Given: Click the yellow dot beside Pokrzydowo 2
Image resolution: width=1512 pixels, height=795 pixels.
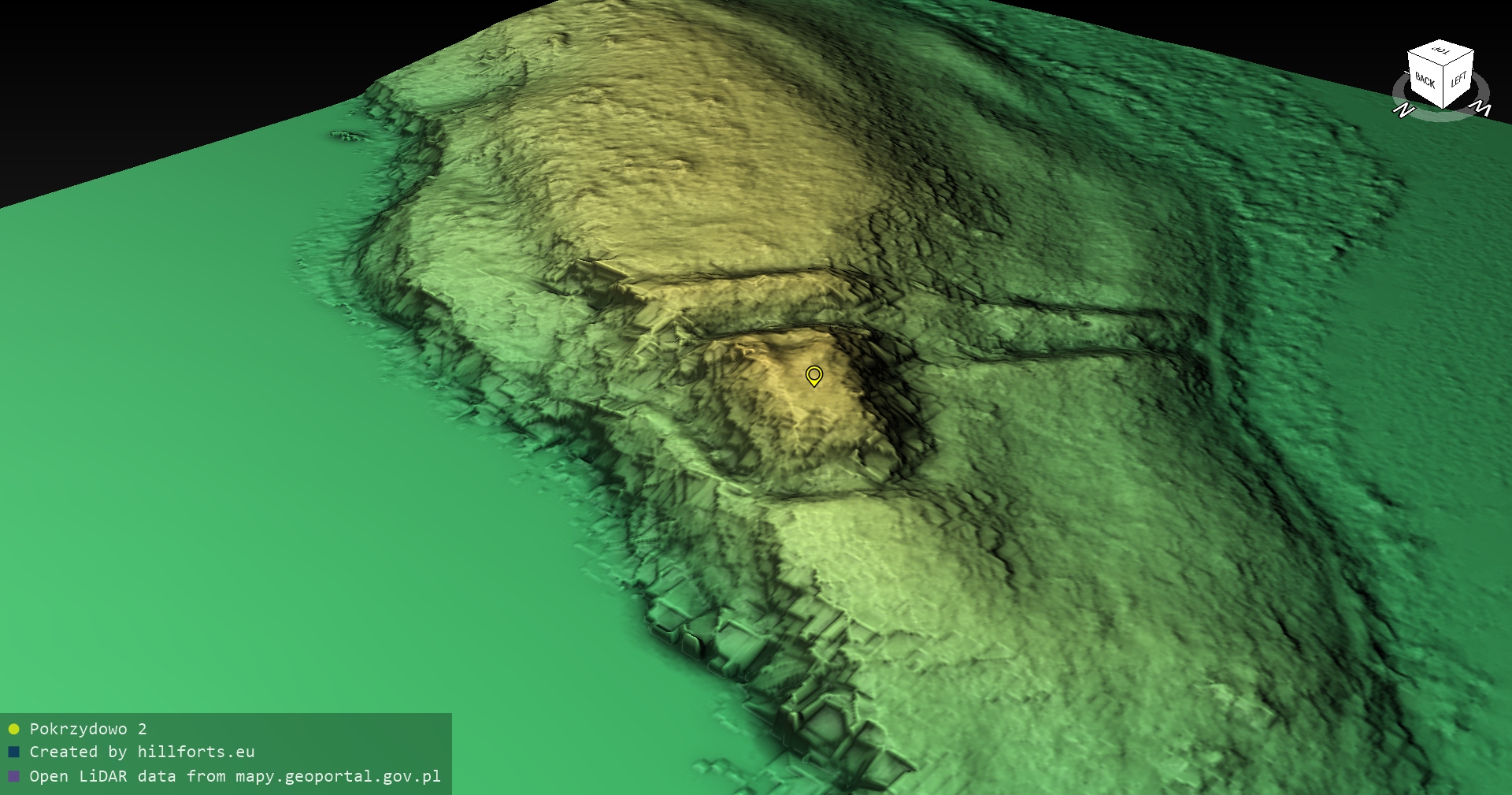Looking at the screenshot, I should tap(13, 729).
